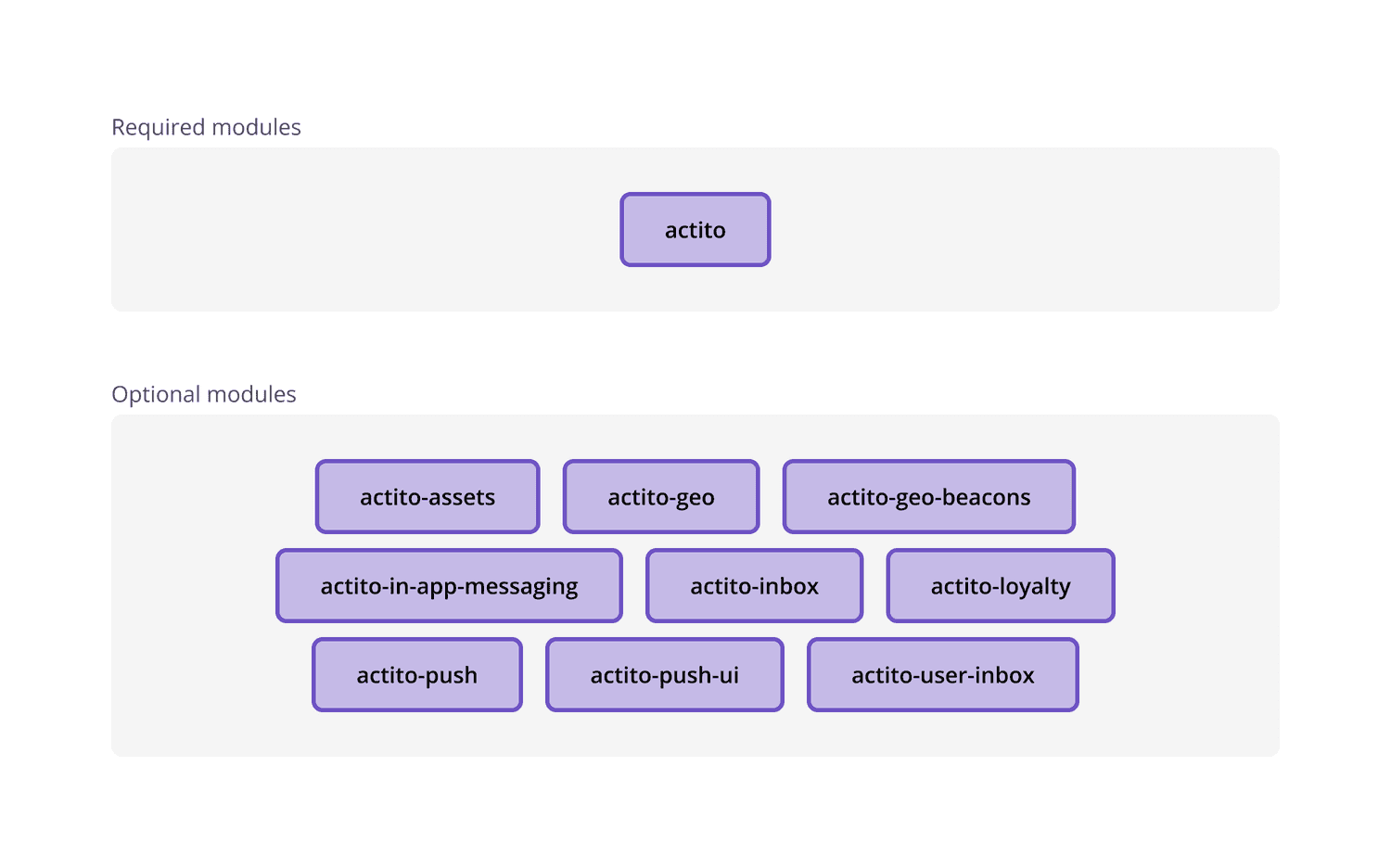Click the "Required modules" heading

click(x=206, y=127)
